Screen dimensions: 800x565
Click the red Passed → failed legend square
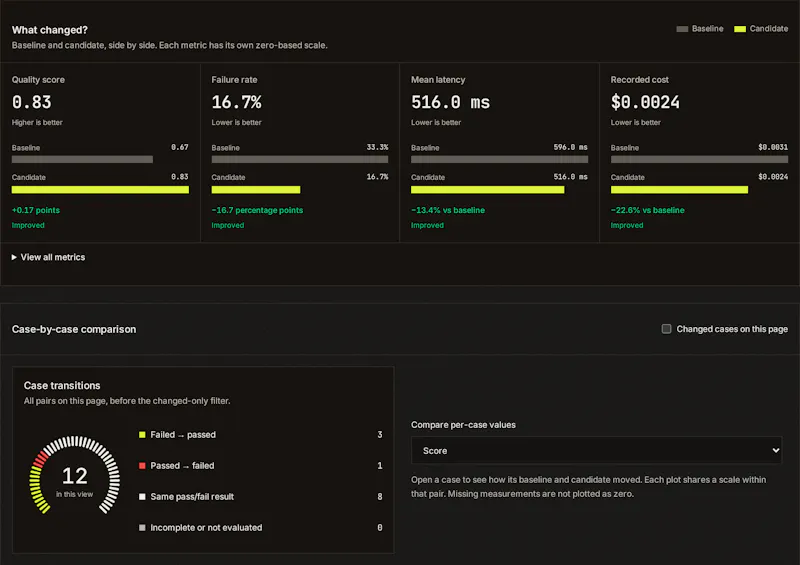point(142,465)
